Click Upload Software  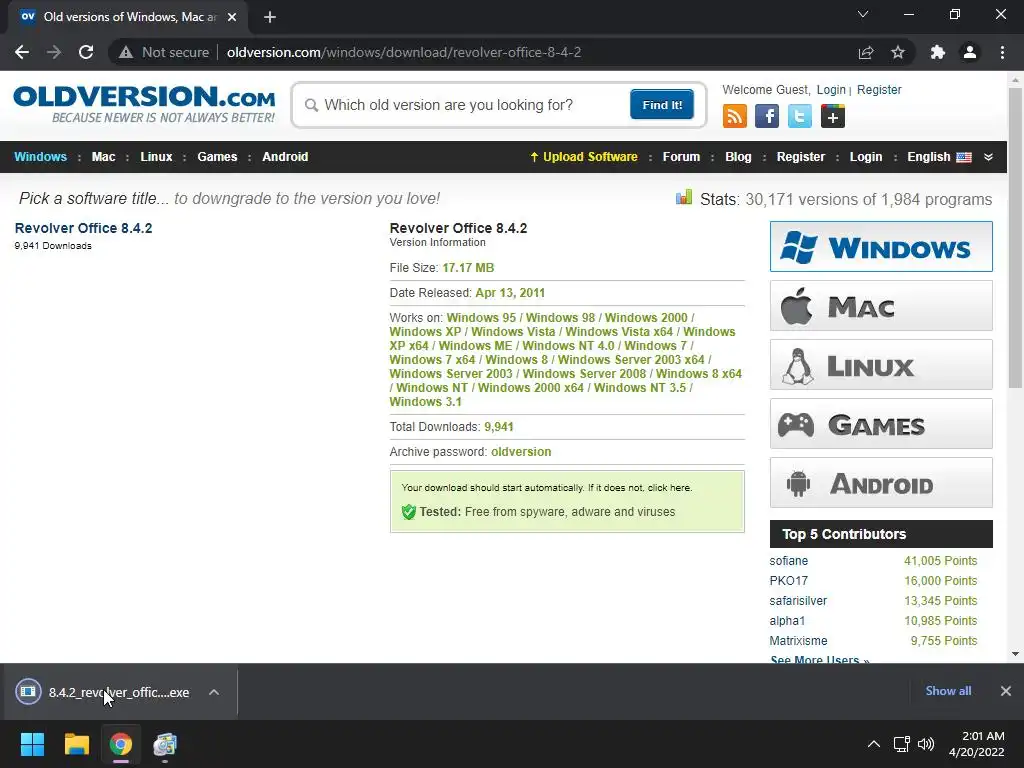click(583, 157)
